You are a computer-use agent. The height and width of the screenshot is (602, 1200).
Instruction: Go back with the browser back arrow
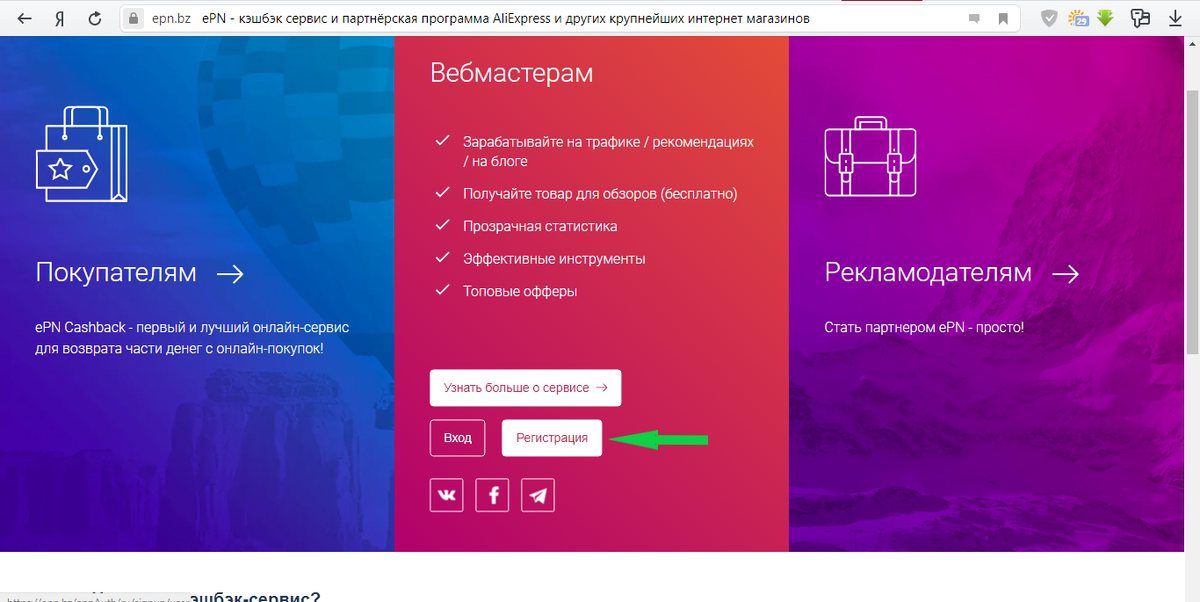coord(24,18)
